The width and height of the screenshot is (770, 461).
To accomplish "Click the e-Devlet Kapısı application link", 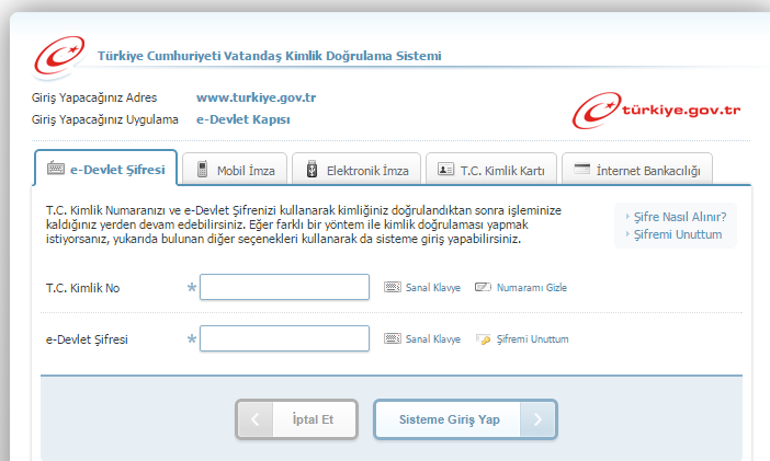I will 242,119.
